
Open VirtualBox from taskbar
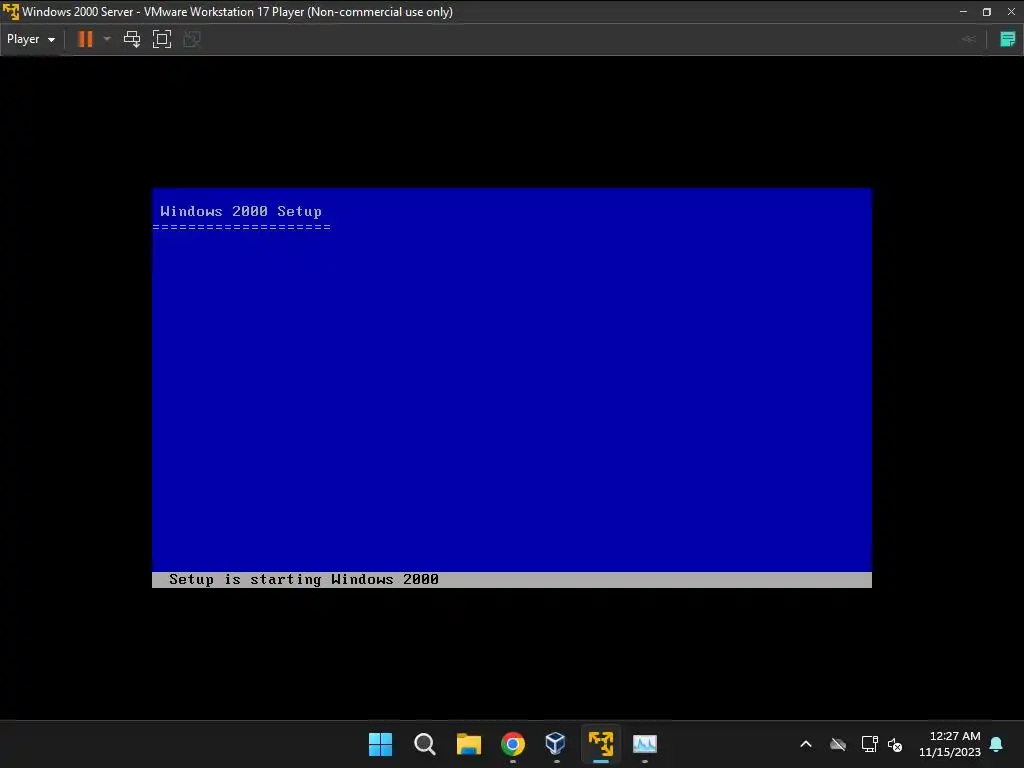point(556,744)
